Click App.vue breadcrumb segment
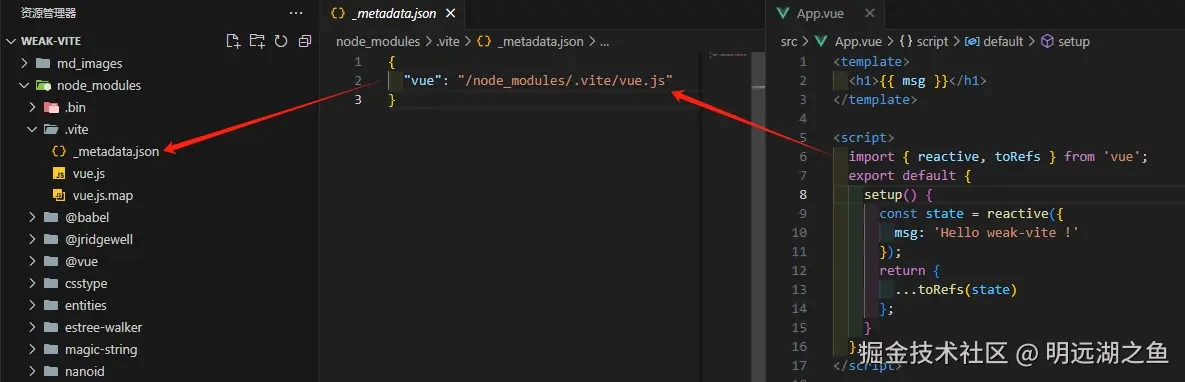This screenshot has height=382, width=1185. tap(859, 42)
